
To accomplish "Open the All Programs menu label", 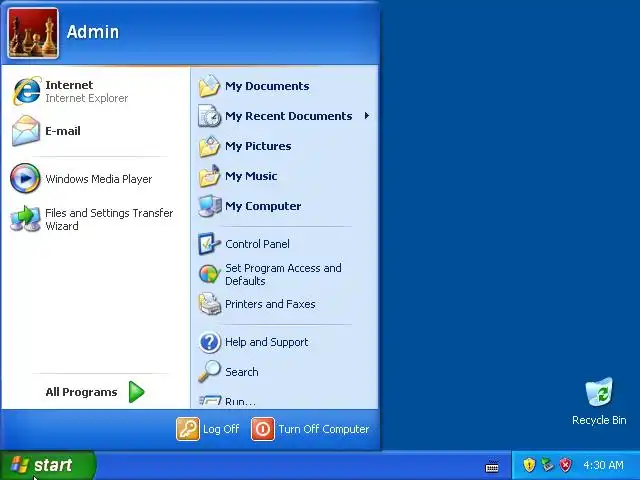I will tap(81, 392).
